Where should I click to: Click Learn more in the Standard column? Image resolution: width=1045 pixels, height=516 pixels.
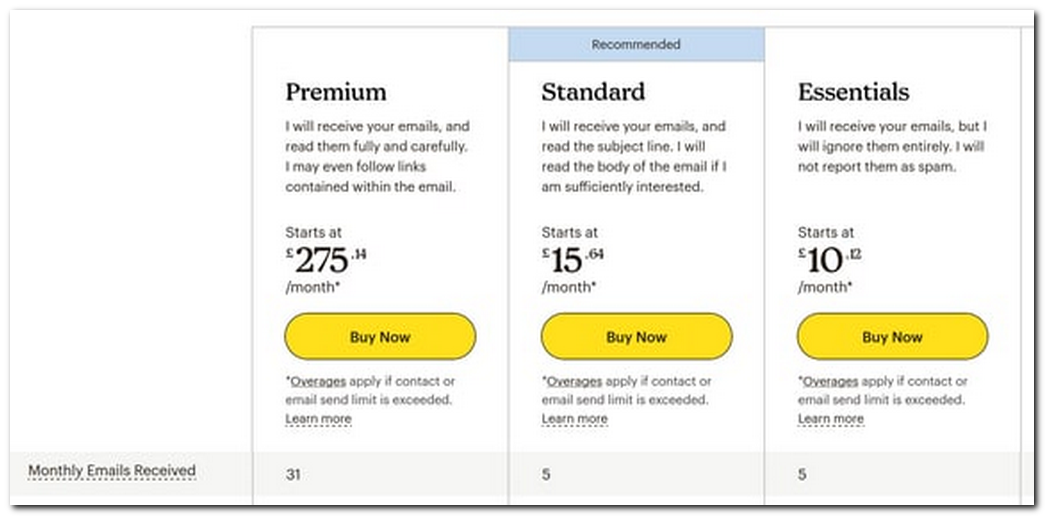tap(574, 419)
